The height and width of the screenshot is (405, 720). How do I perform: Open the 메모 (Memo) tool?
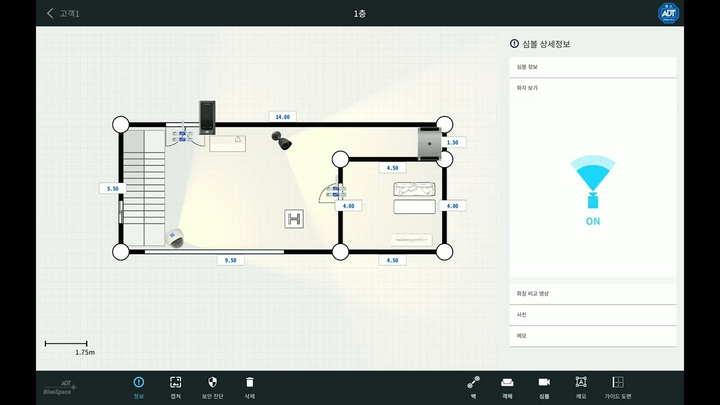pyautogui.click(x=581, y=386)
